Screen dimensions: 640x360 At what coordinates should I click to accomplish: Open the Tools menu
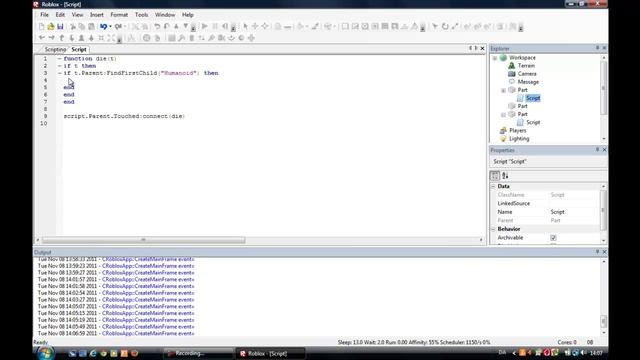[x=142, y=15]
